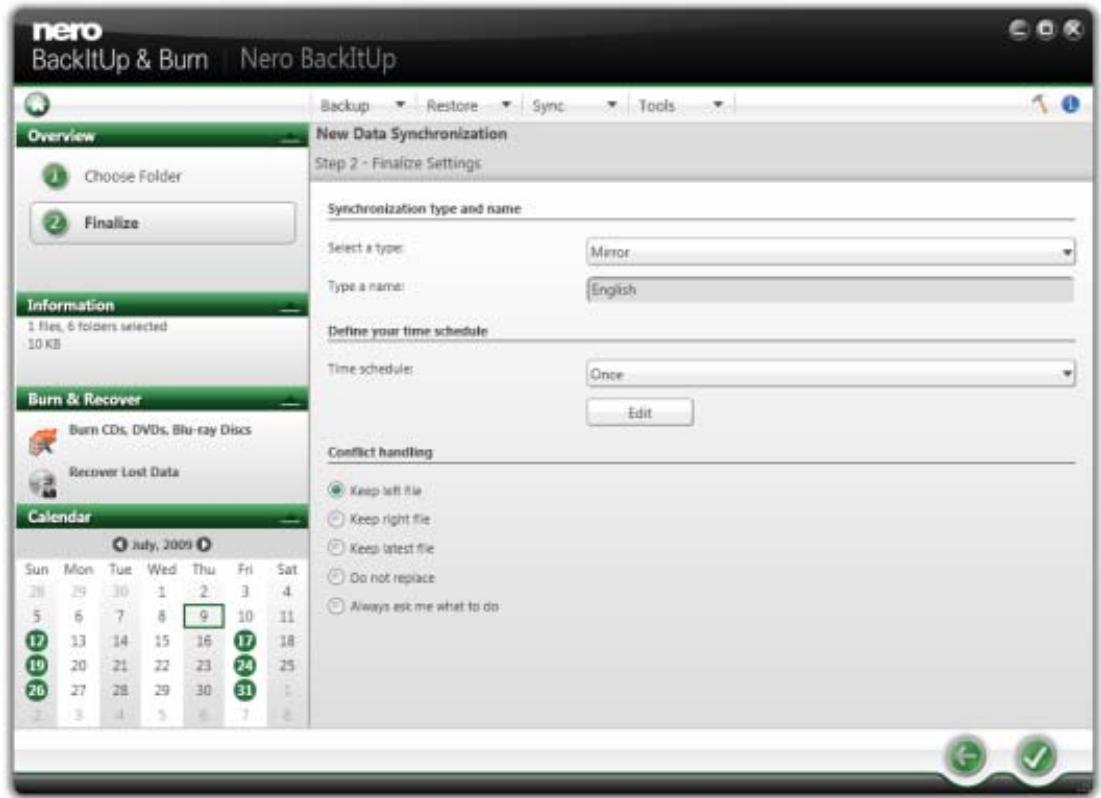Open the options hammer icon
Viewport: 1101px width, 798px height.
(x=1041, y=105)
